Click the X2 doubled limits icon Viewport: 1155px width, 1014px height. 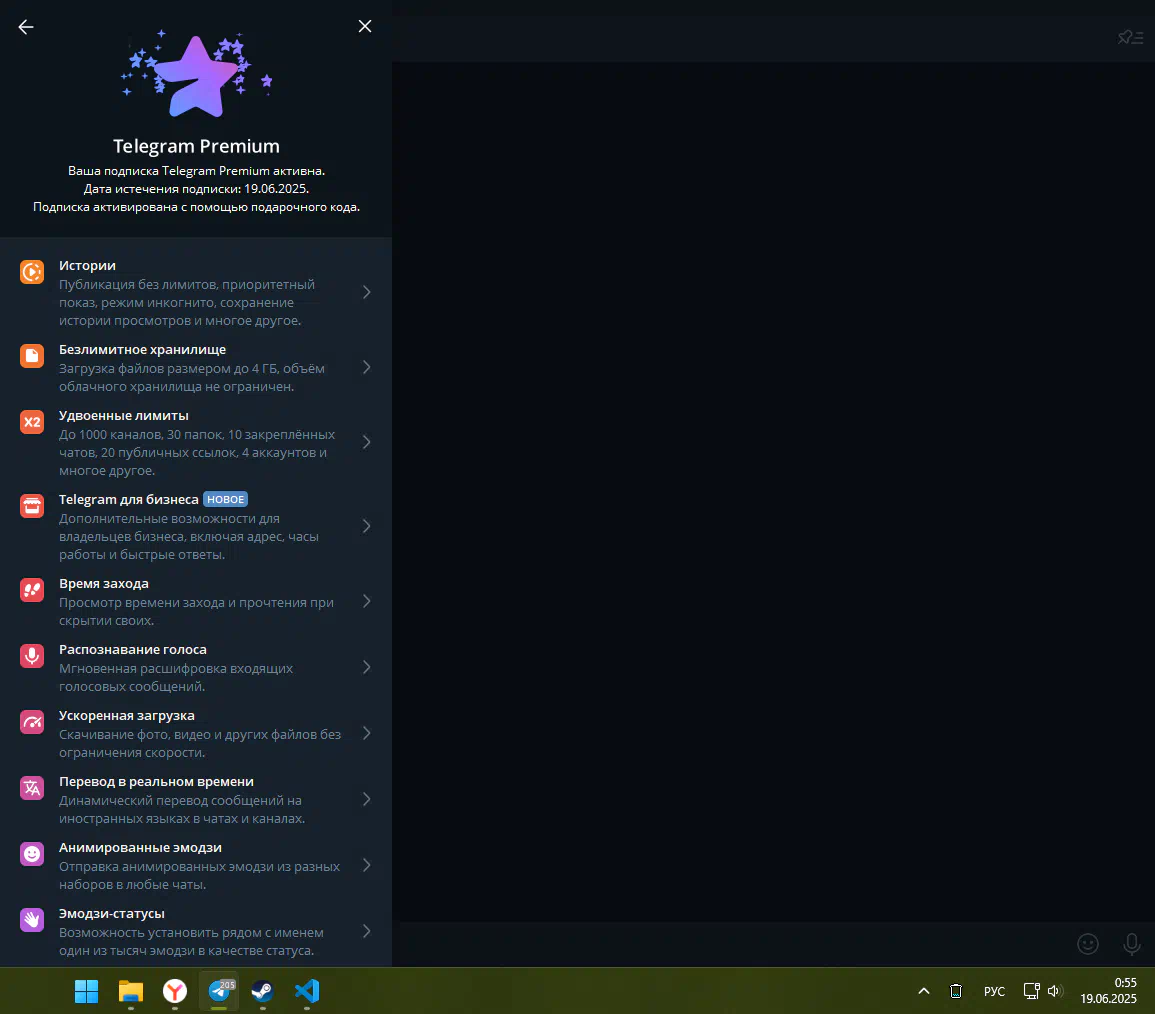click(32, 422)
